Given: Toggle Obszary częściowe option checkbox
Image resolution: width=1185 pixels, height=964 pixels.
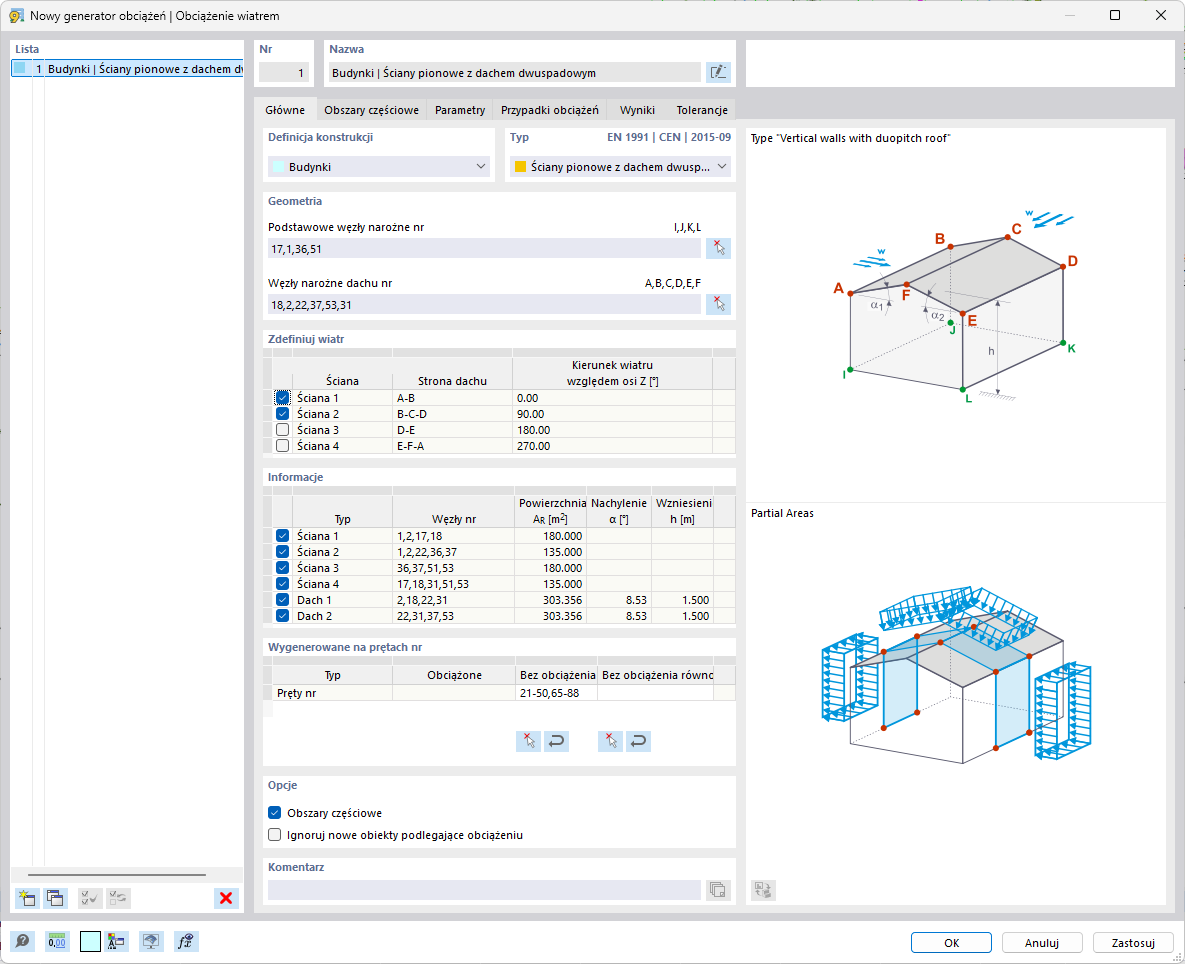Looking at the screenshot, I should click(x=275, y=813).
